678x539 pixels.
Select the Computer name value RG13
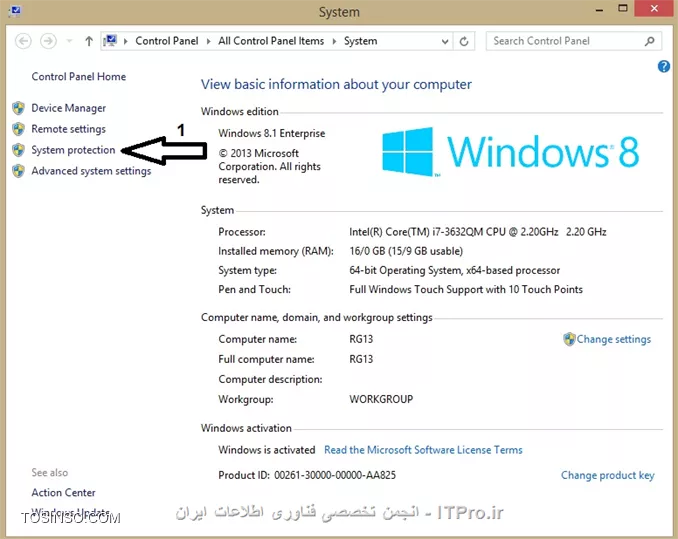pos(361,339)
